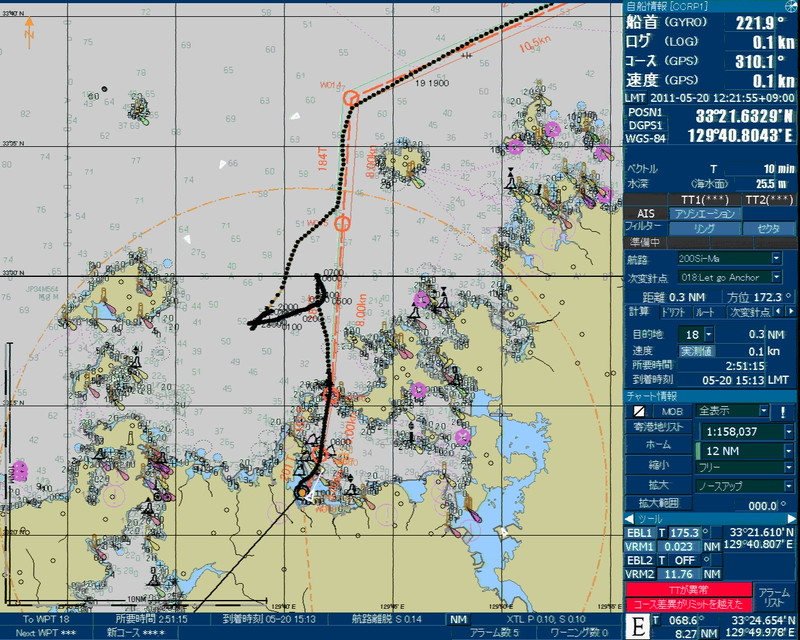Toggle the VRM2 range marker

point(639,574)
